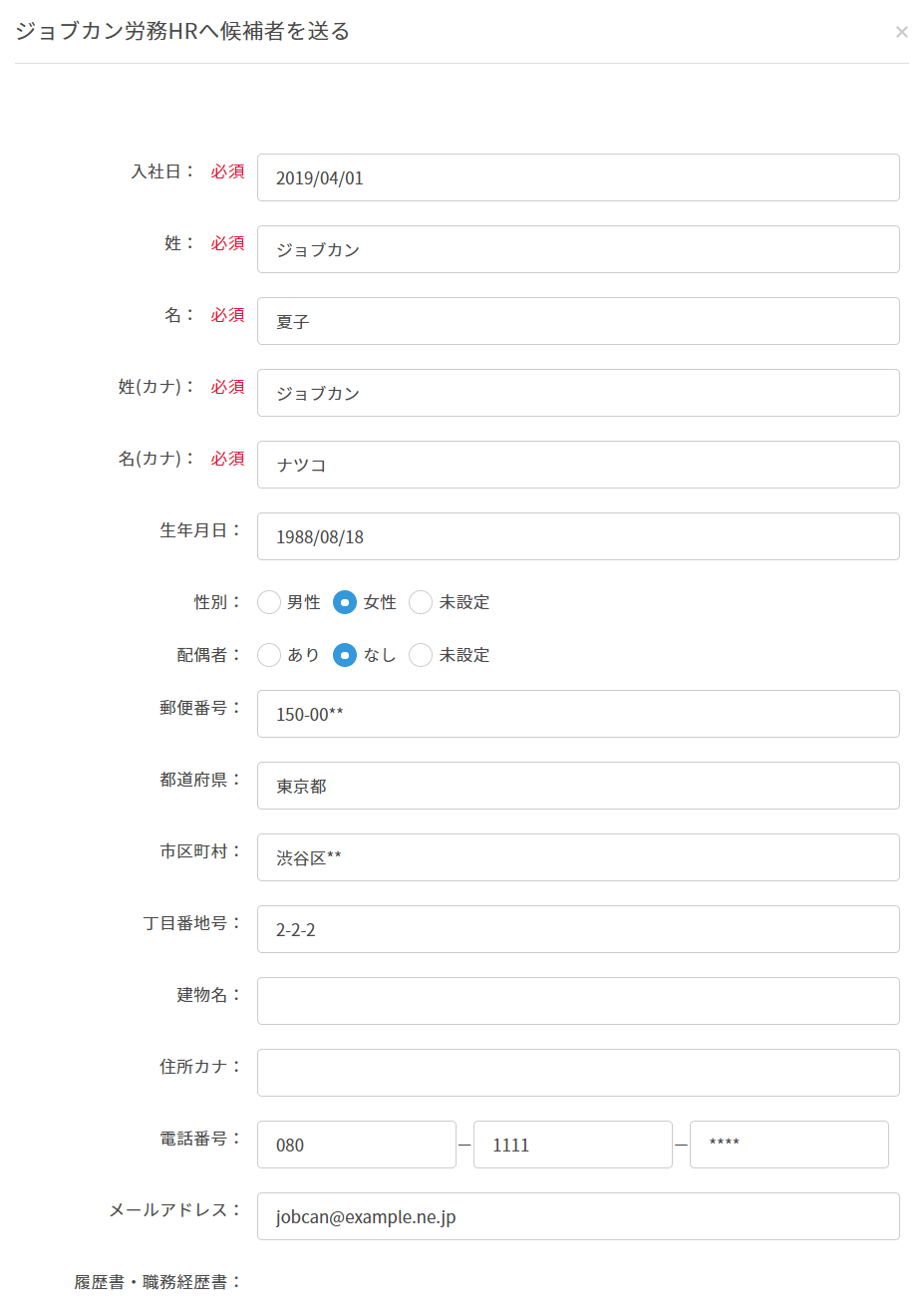
Task: Focus the empty 住所カナ field
Action: coord(578,1073)
